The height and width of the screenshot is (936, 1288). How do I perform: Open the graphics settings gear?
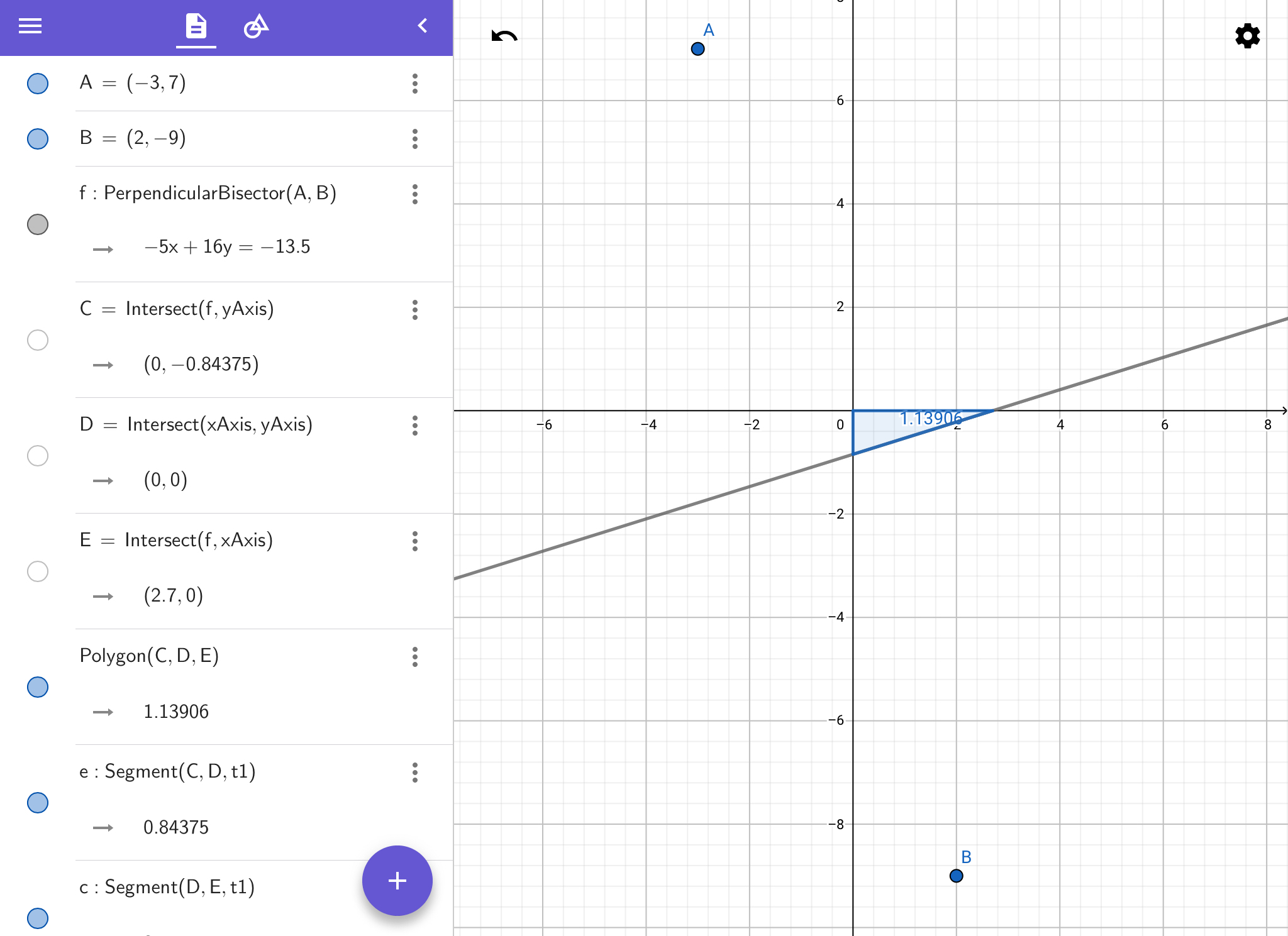click(x=1247, y=36)
